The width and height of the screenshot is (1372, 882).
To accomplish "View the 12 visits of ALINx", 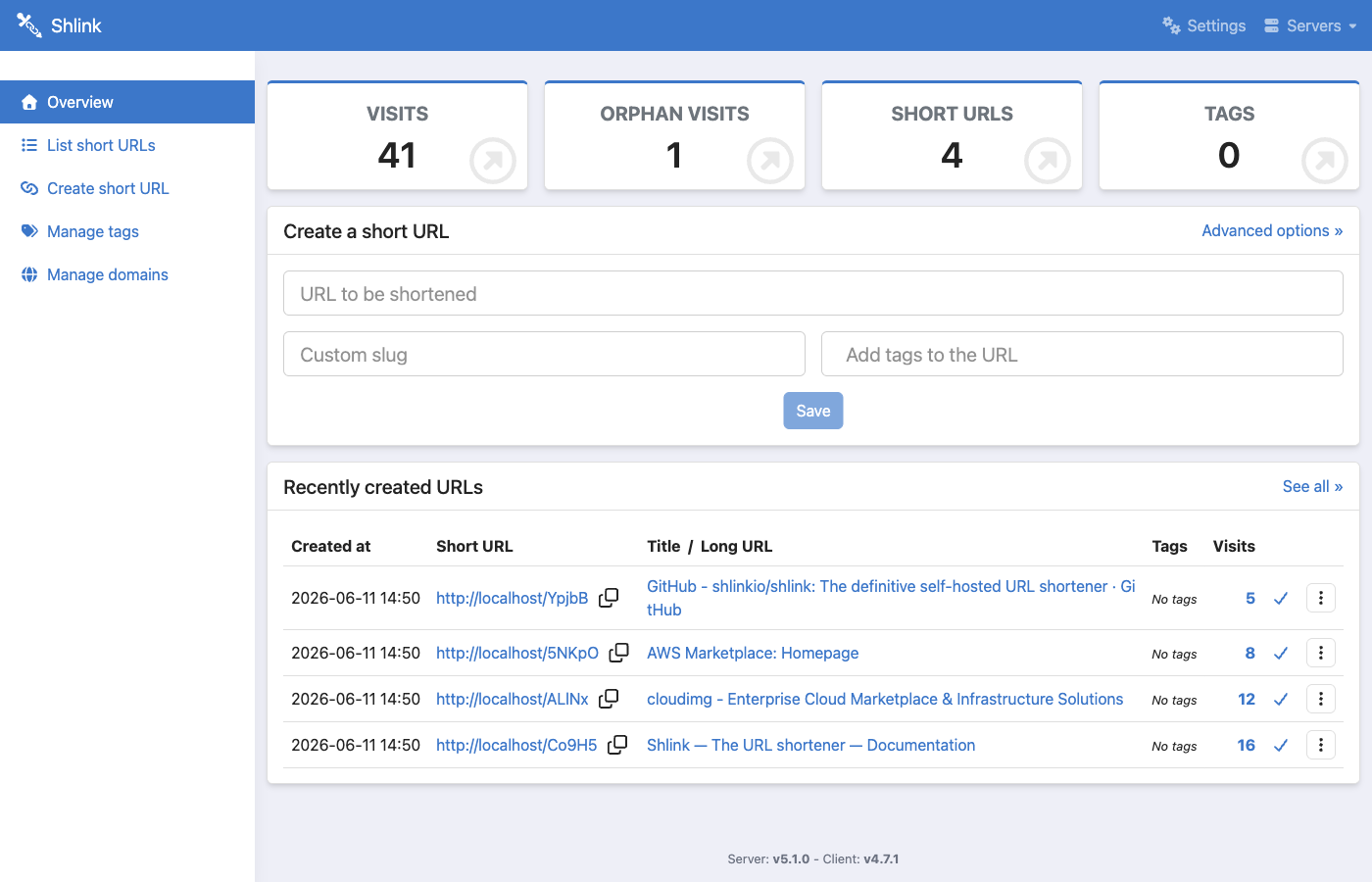I will [1247, 699].
